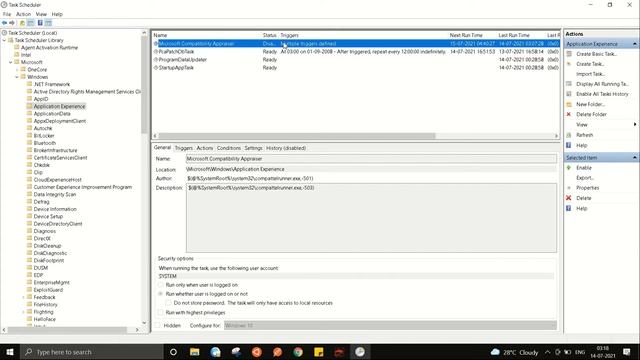Expand the OneCore folder node
The height and width of the screenshot is (360, 640).
[x=17, y=70]
